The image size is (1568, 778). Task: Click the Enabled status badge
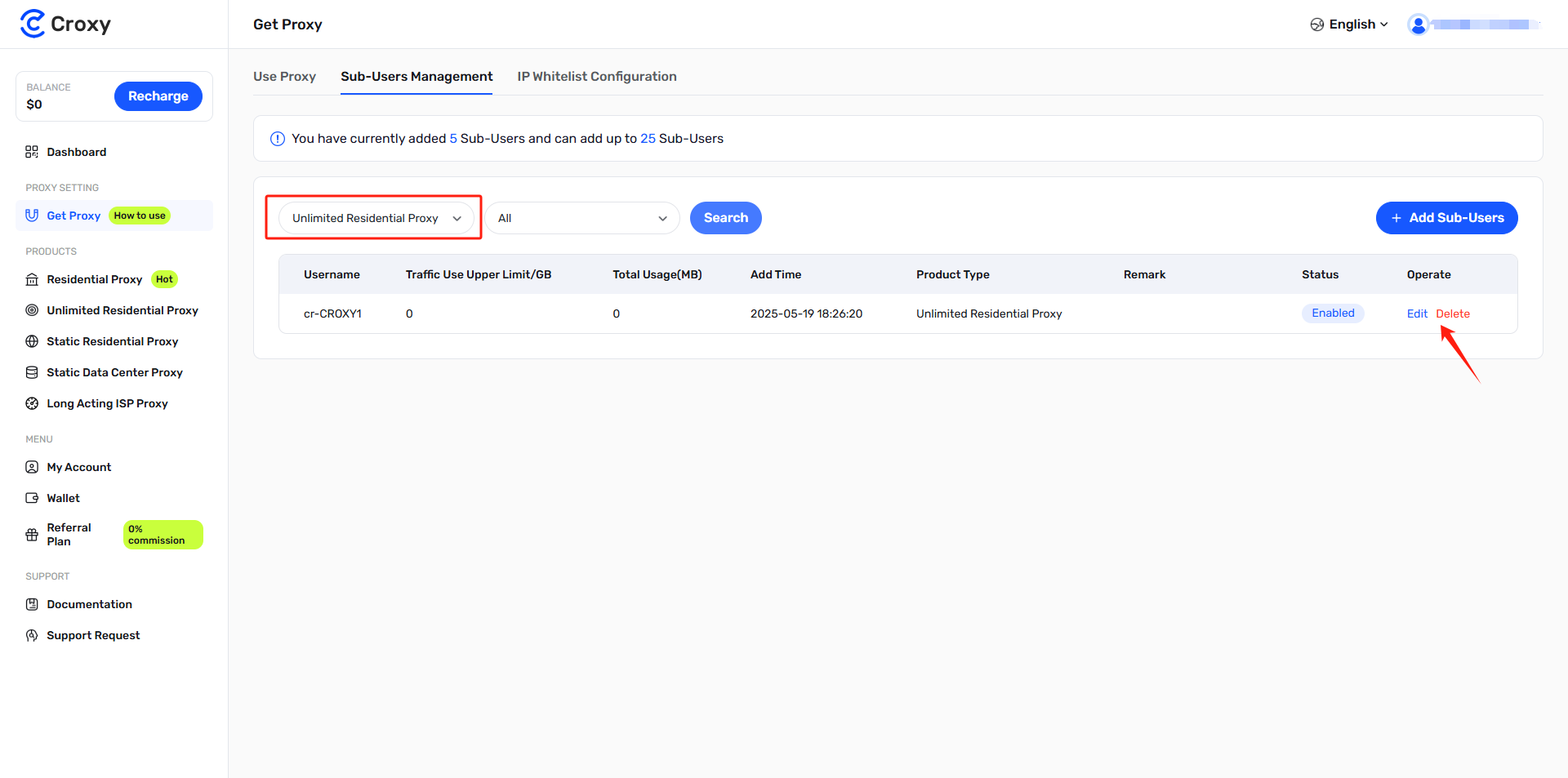tap(1333, 313)
